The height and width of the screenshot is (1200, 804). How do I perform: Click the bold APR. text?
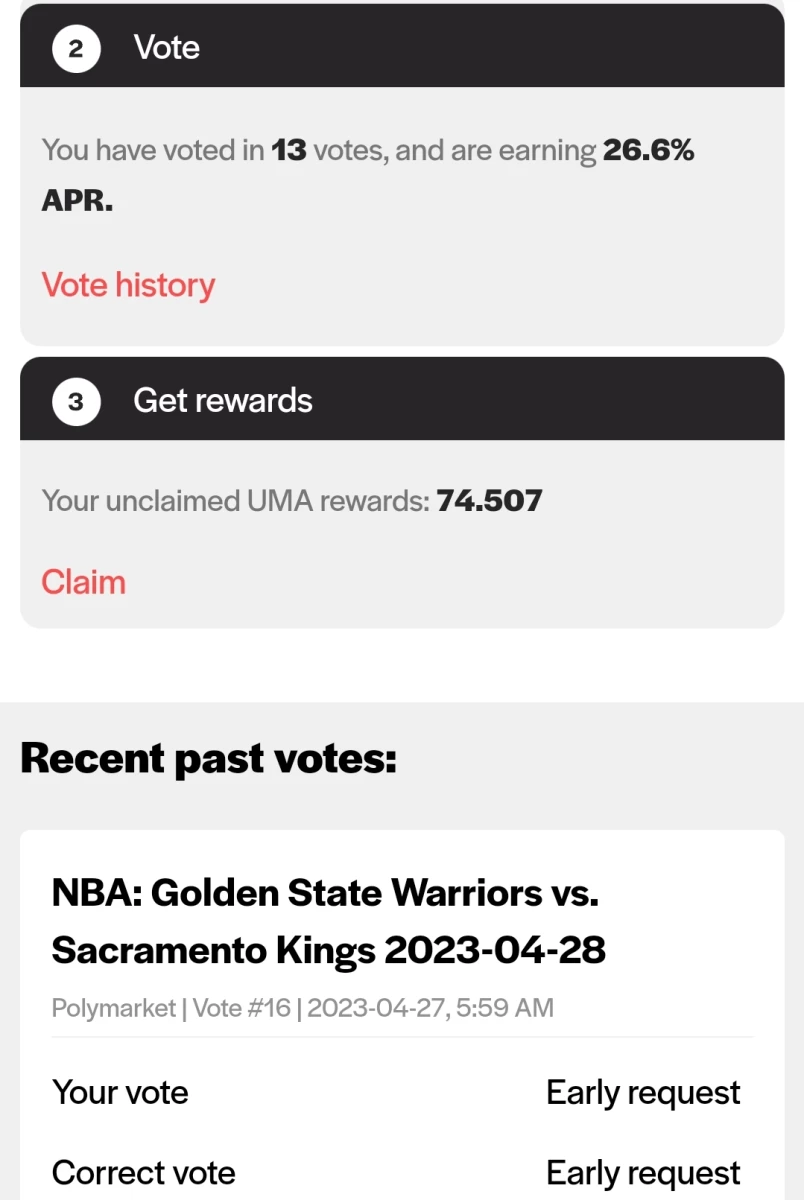pyautogui.click(x=77, y=201)
